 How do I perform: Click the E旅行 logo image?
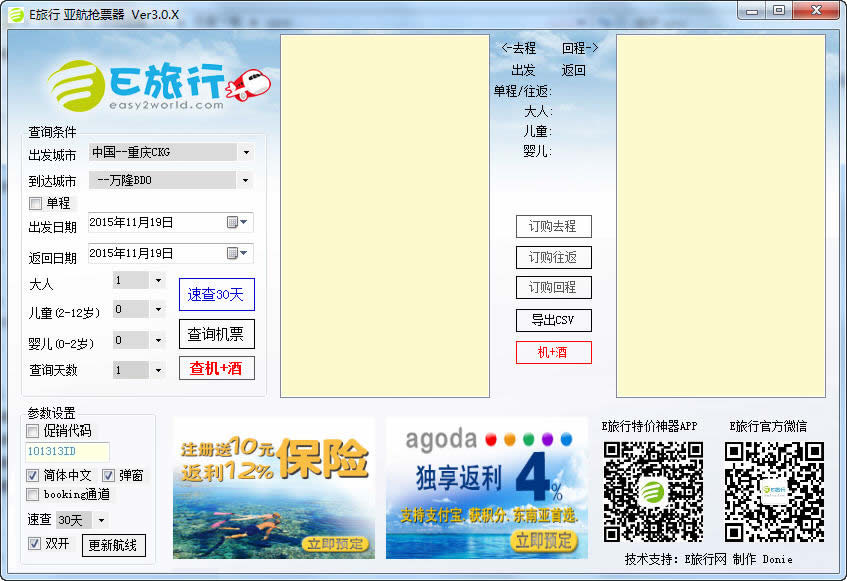158,86
